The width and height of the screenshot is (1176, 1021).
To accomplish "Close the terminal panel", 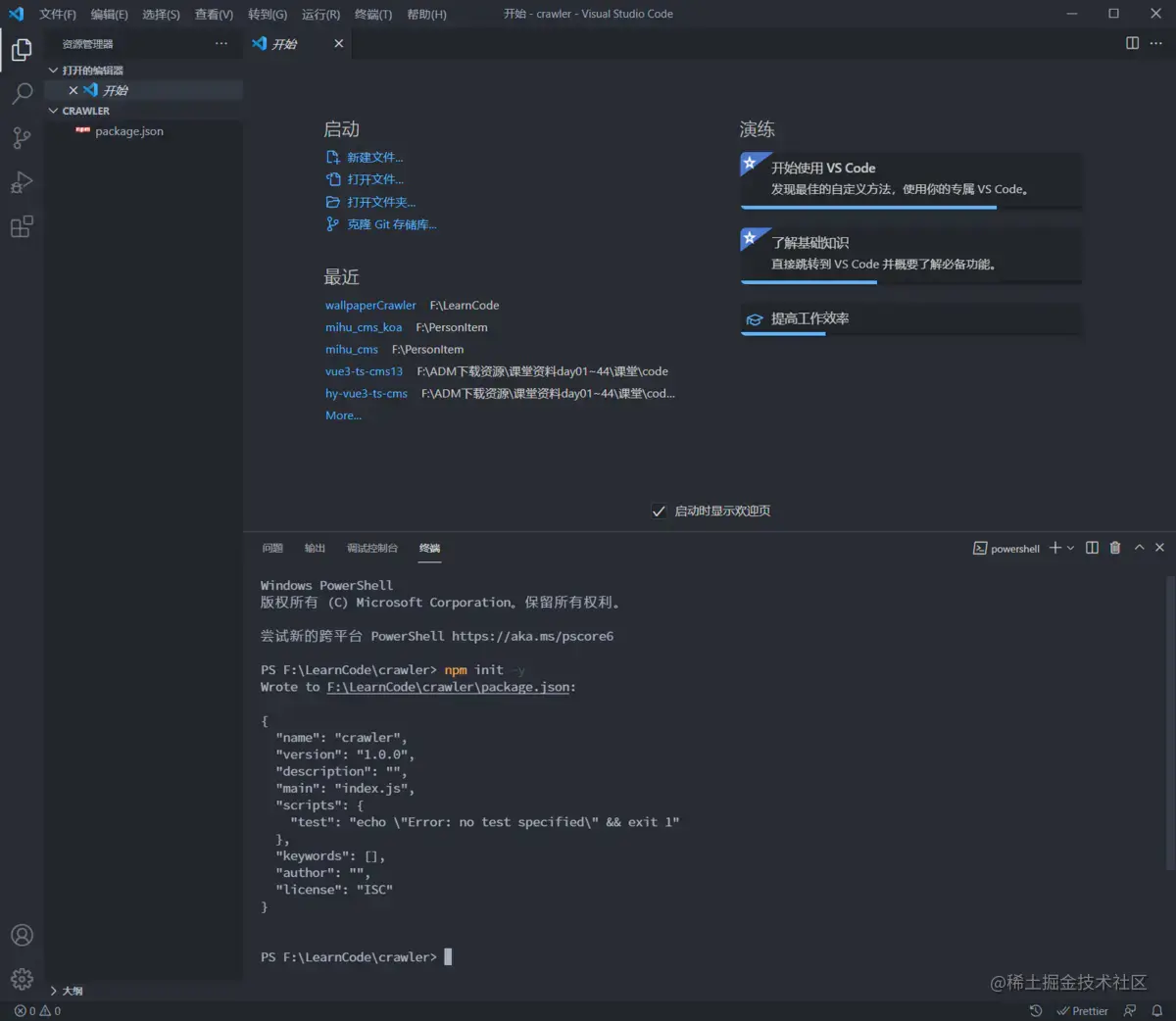I will click(1159, 548).
